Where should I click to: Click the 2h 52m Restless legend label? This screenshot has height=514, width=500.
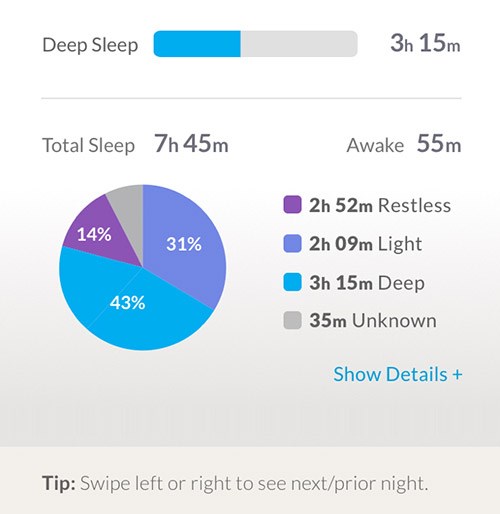(x=380, y=205)
